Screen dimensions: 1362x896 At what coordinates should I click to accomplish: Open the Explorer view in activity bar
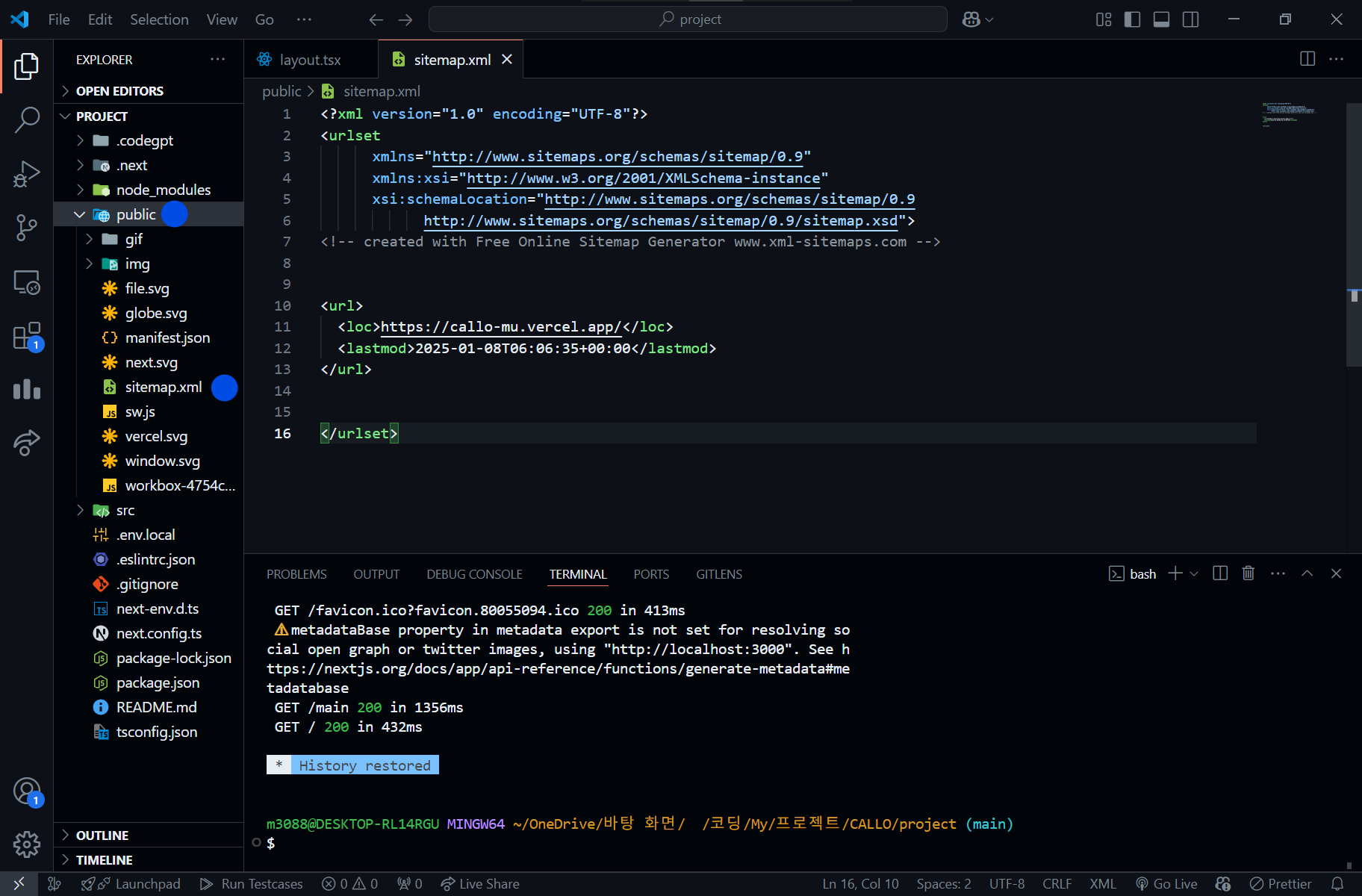pos(26,66)
